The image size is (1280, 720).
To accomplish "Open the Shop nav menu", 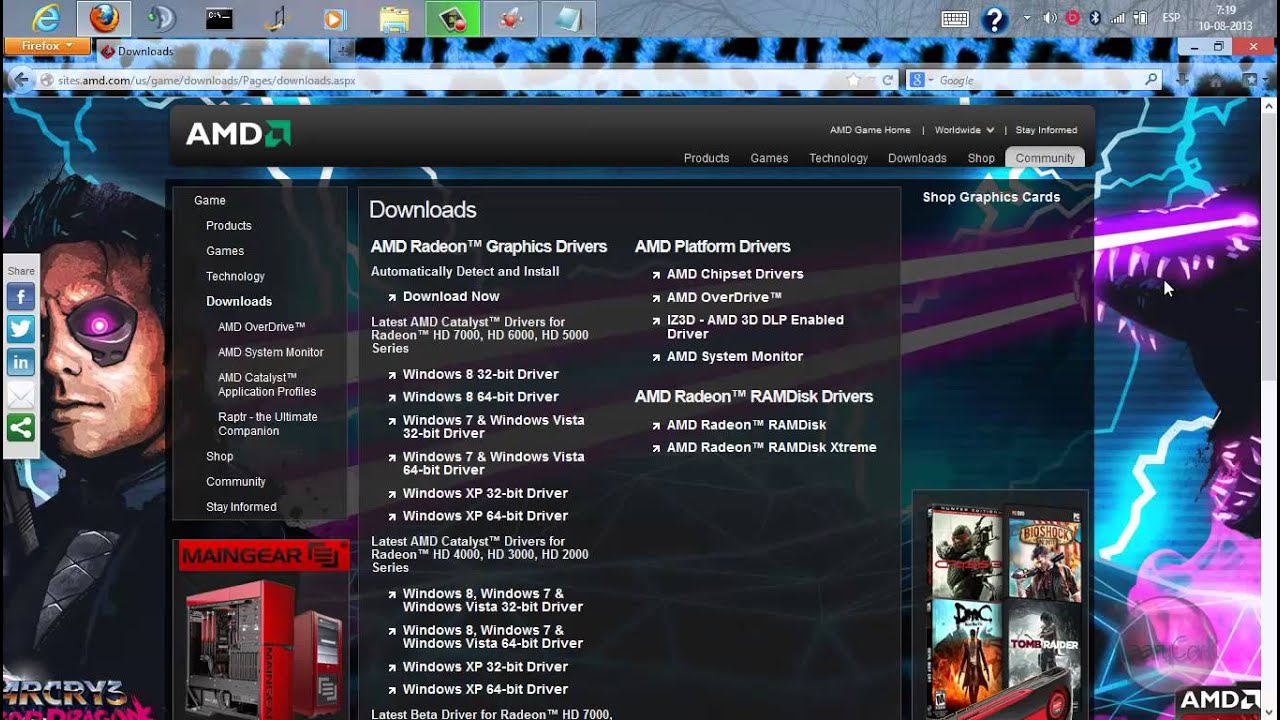I will [x=981, y=158].
